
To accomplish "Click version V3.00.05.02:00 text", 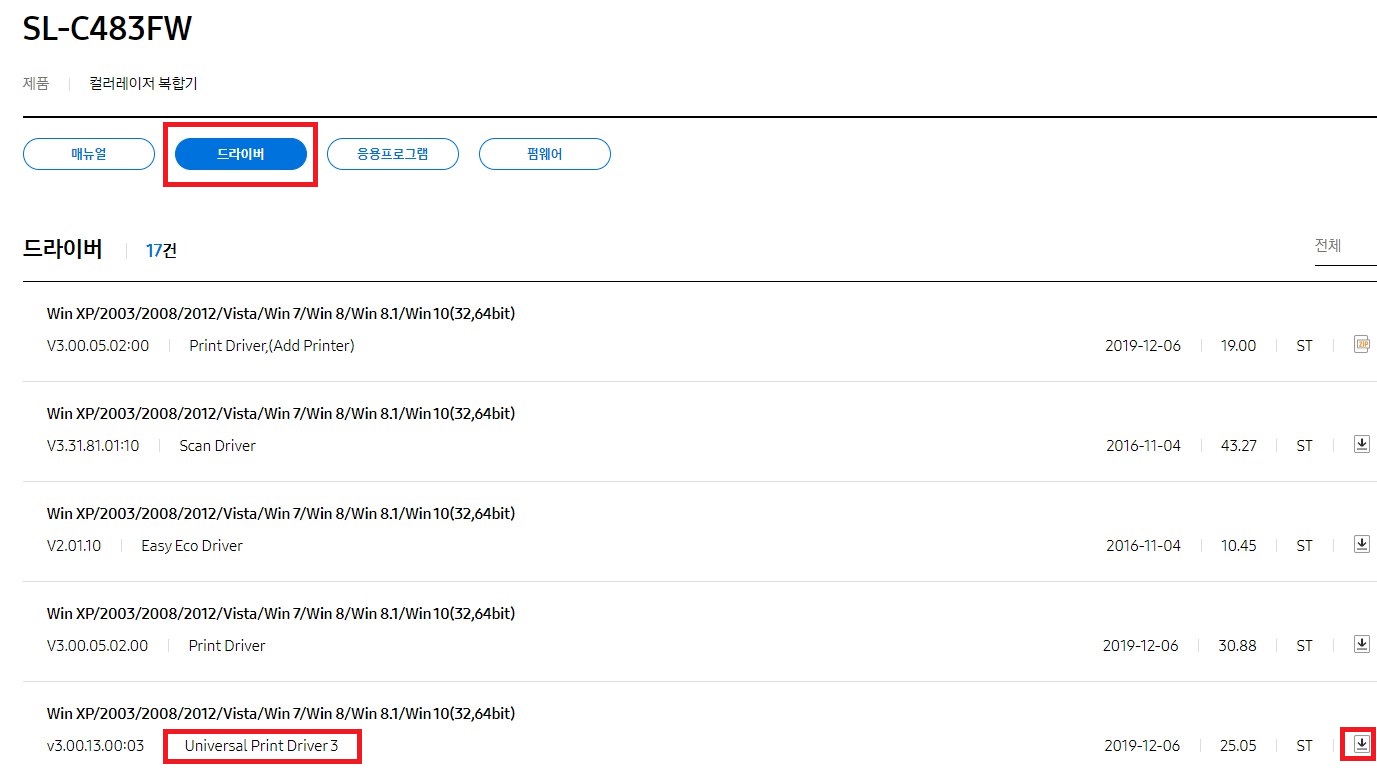I will pyautogui.click(x=98, y=346).
